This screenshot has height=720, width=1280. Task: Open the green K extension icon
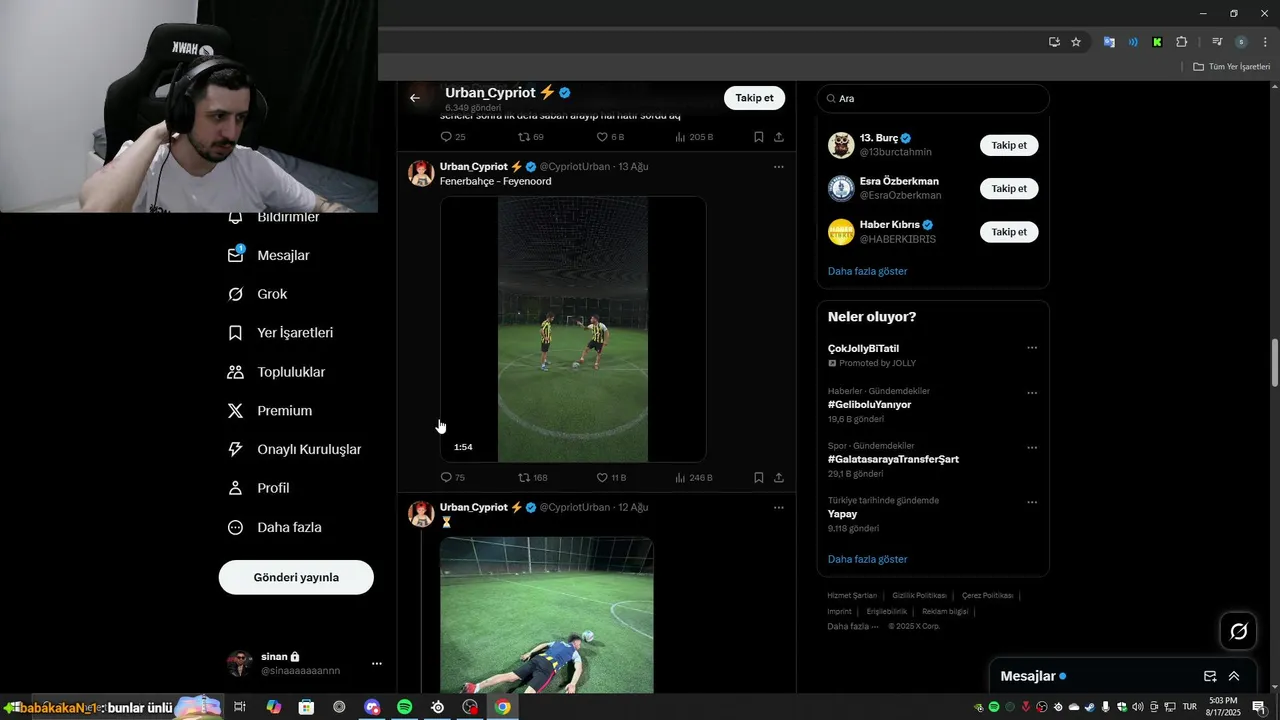point(1157,42)
